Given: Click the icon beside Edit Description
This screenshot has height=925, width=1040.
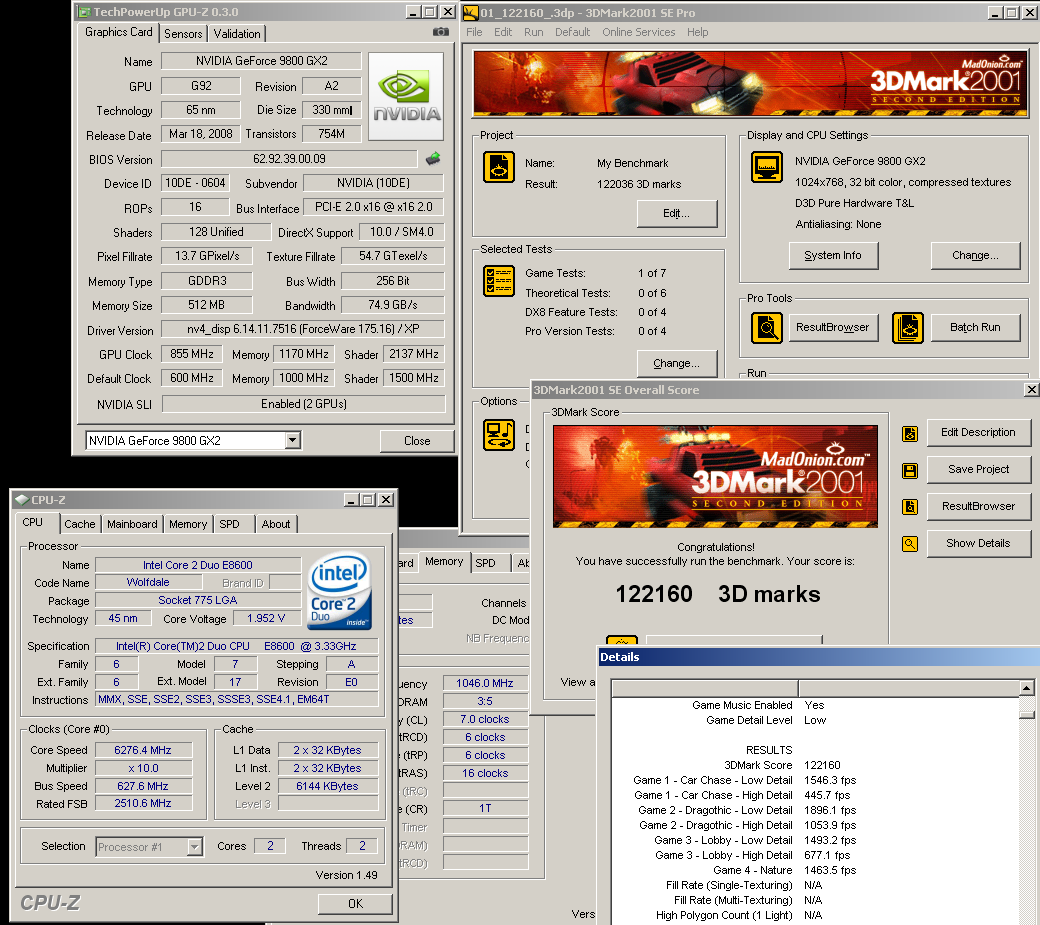Looking at the screenshot, I should pyautogui.click(x=910, y=434).
